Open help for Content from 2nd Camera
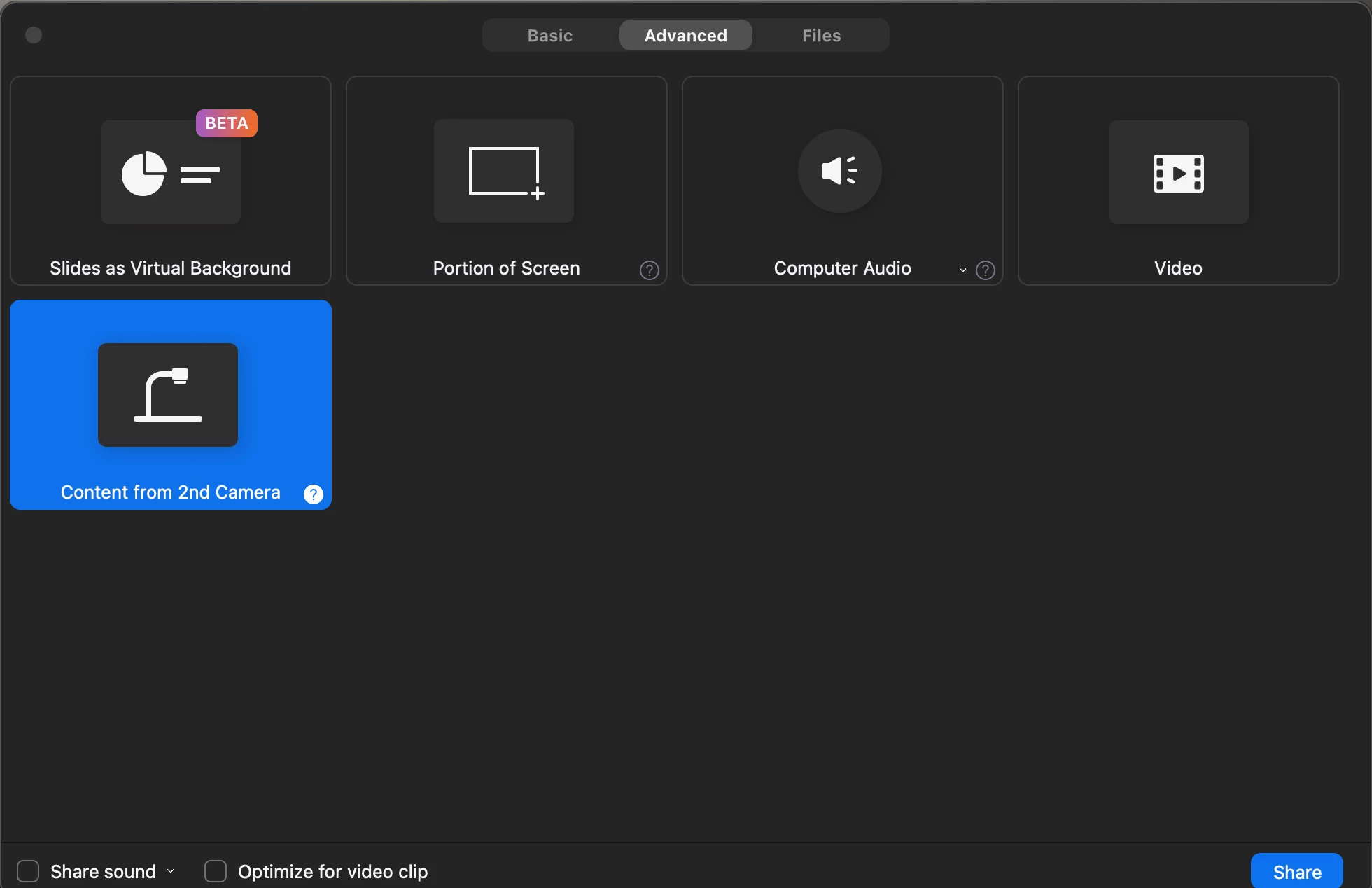1372x888 pixels. coord(313,494)
